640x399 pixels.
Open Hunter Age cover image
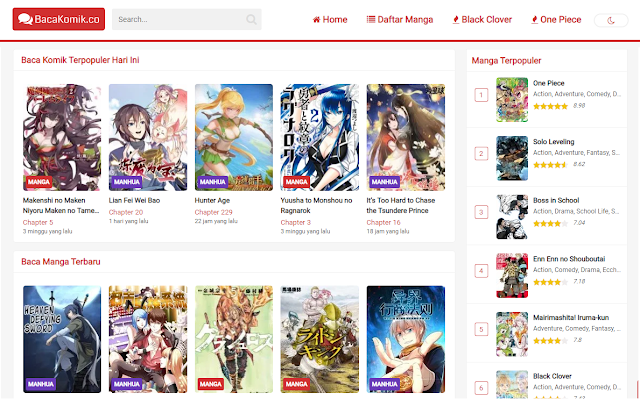tap(234, 137)
